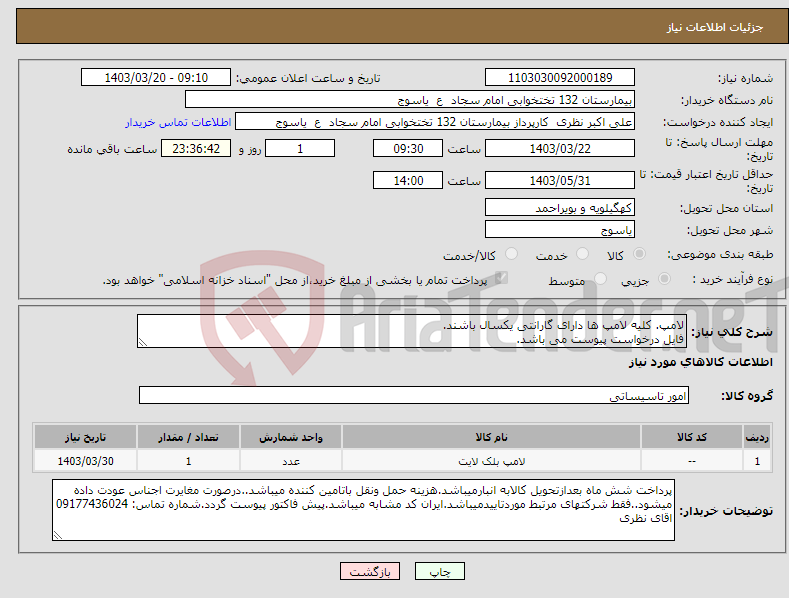Click the طبقه بندی موضوعی label
Viewport: 789px width, 598px height.
pos(720,254)
